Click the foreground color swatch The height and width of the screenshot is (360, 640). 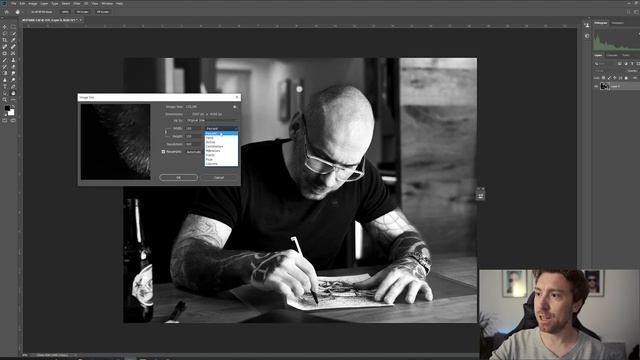pyautogui.click(x=7, y=108)
